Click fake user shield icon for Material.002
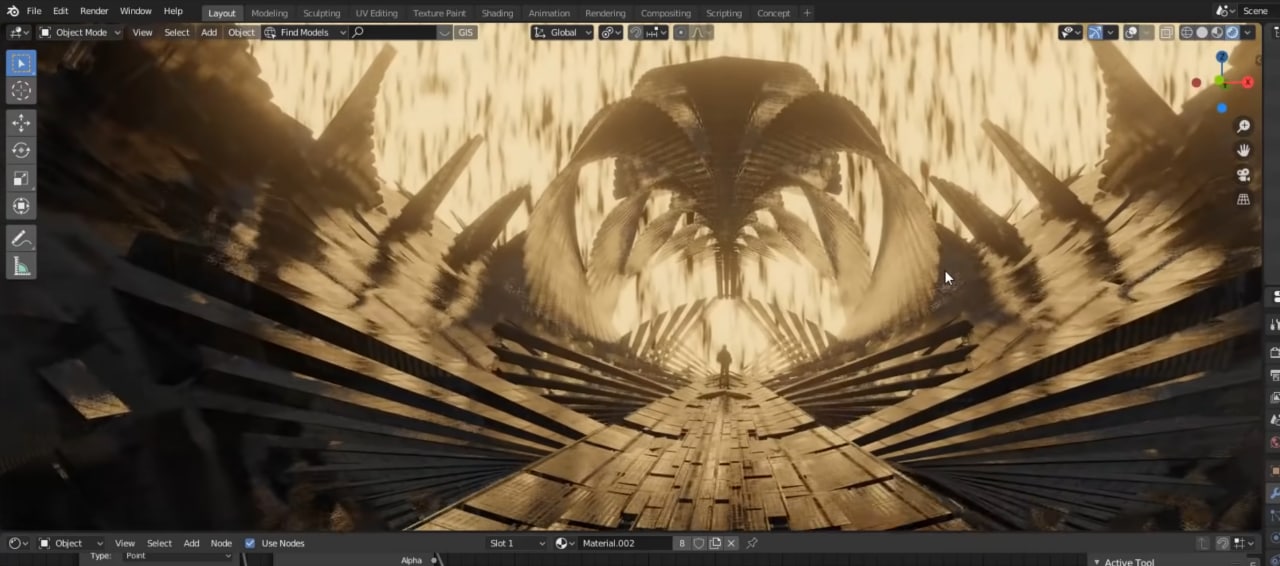1280x566 pixels. [x=699, y=543]
